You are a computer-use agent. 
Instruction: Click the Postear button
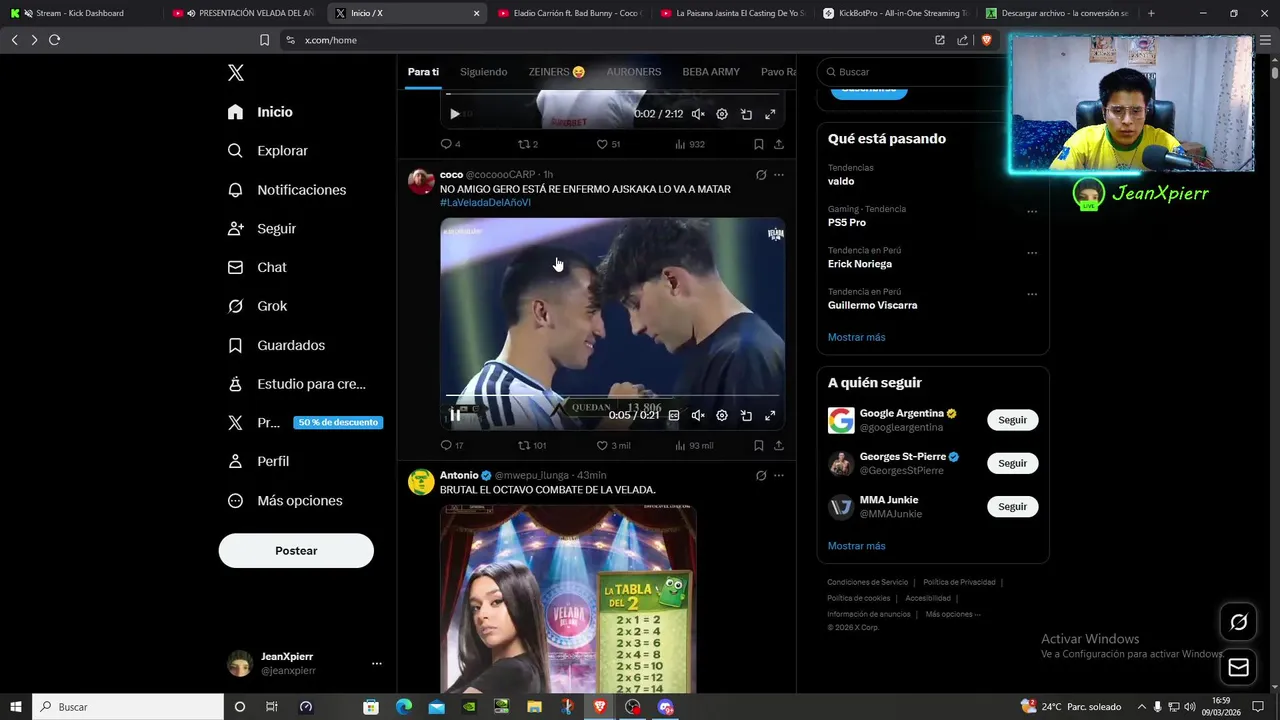point(296,551)
